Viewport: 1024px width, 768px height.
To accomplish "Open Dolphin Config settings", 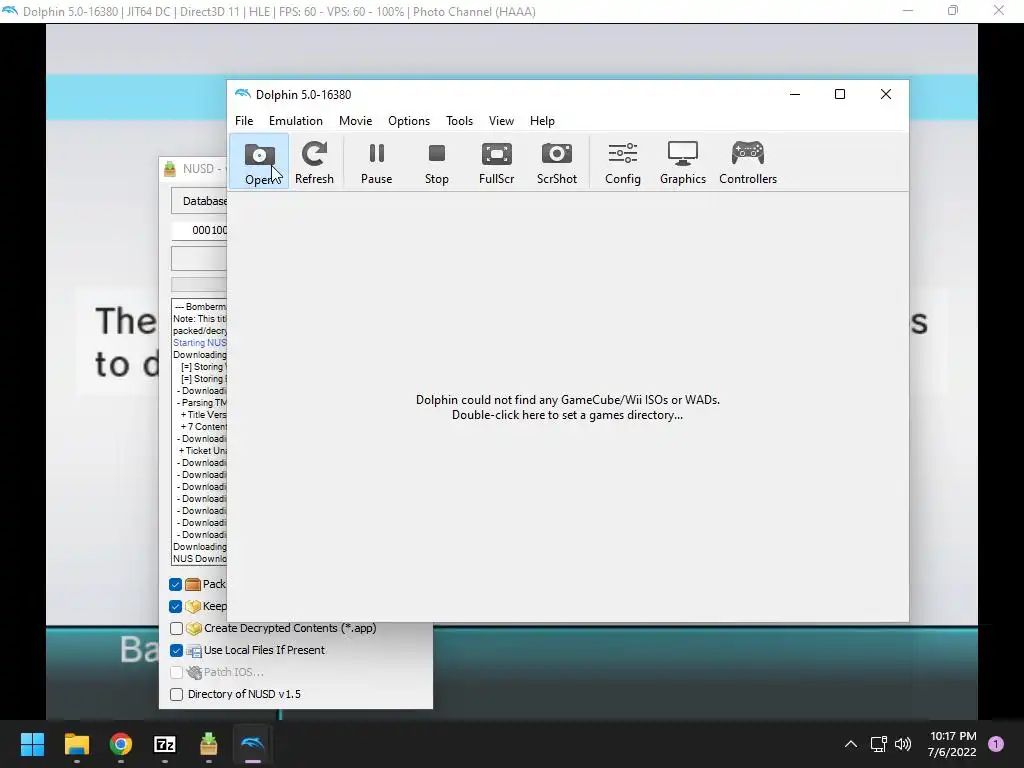I will [622, 163].
